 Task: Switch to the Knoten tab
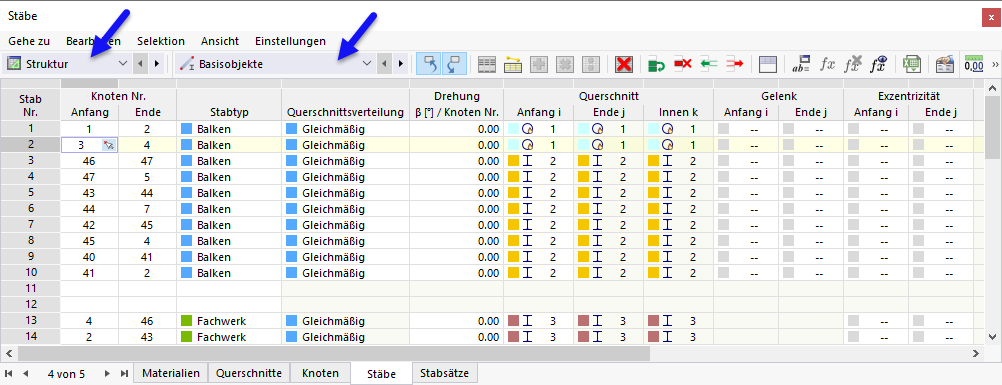pyautogui.click(x=320, y=373)
